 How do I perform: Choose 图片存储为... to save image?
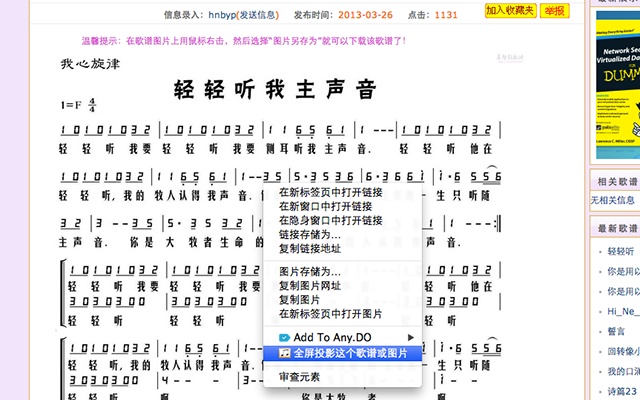309,272
